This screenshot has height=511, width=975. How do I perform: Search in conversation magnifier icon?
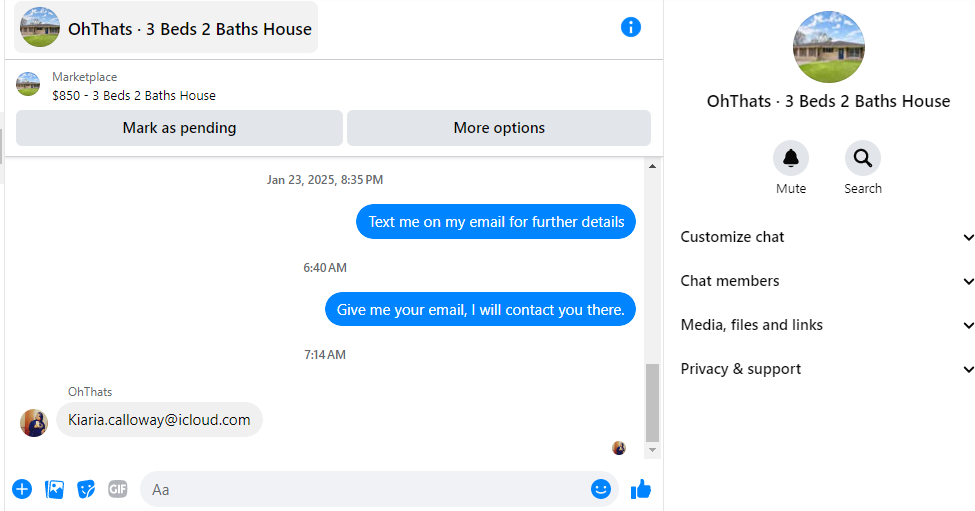click(862, 159)
